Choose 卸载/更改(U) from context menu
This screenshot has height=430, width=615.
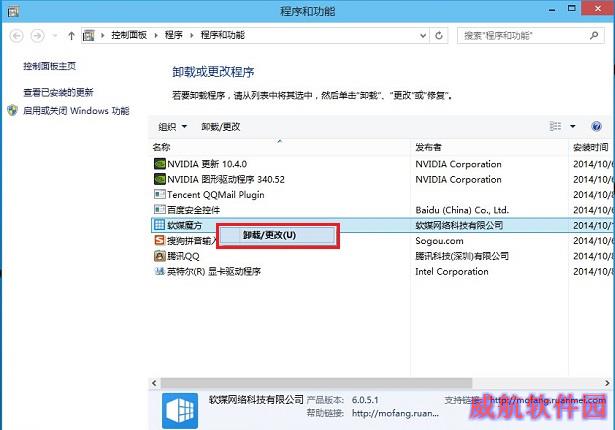pyautogui.click(x=278, y=235)
